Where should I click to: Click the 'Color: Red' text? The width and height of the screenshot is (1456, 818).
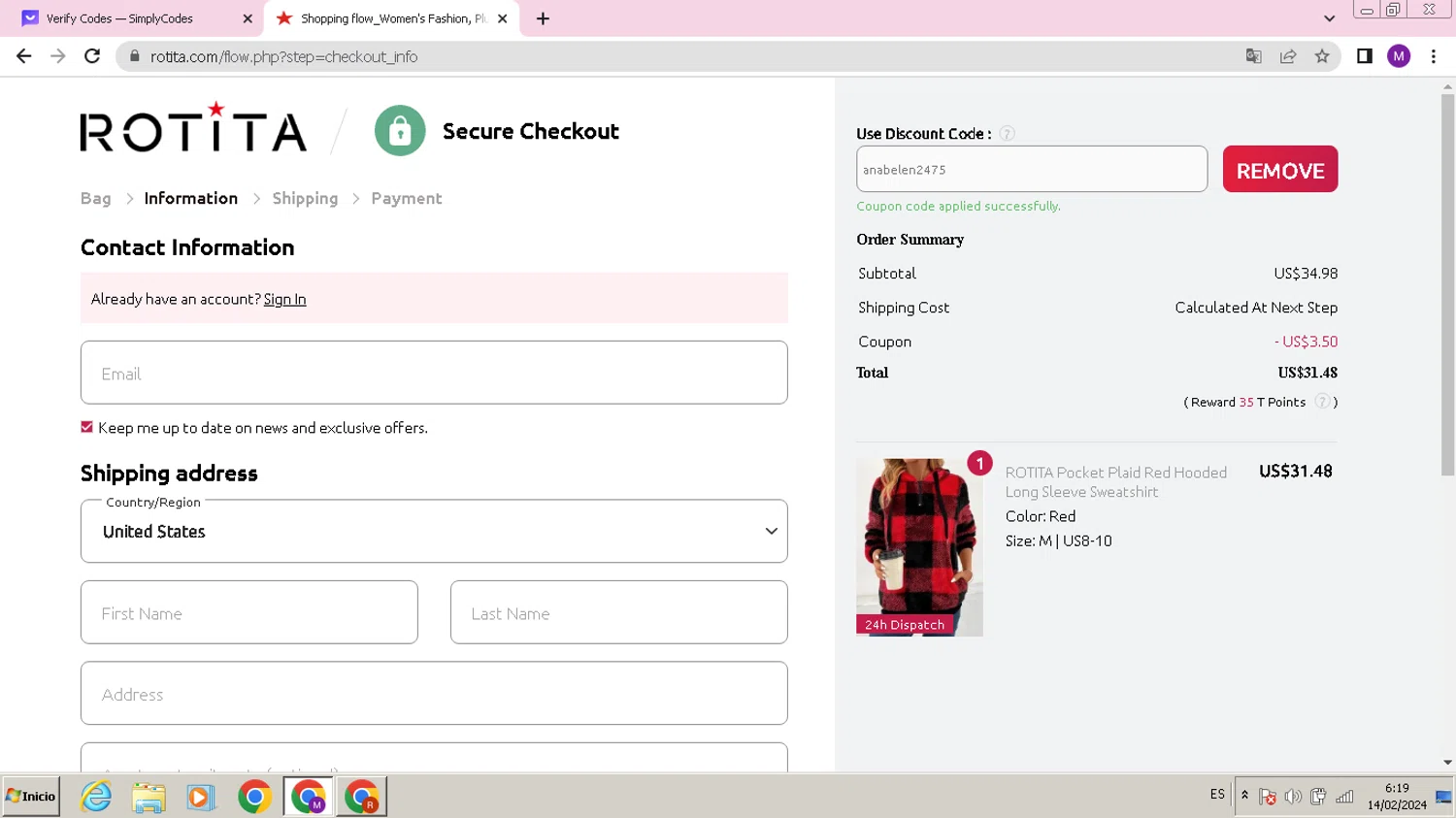(1041, 516)
